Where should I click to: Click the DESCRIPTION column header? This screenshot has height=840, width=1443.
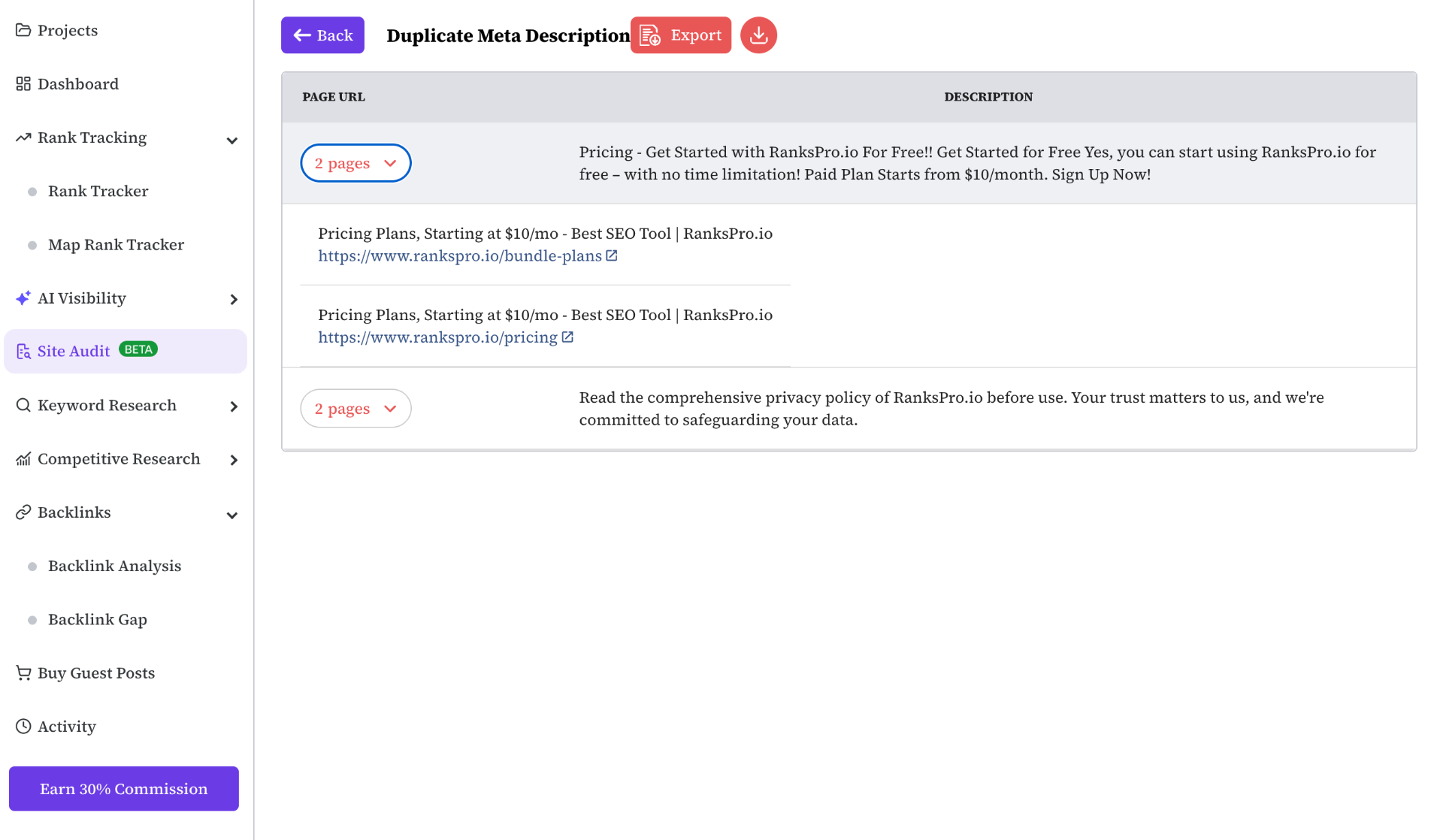click(x=988, y=97)
